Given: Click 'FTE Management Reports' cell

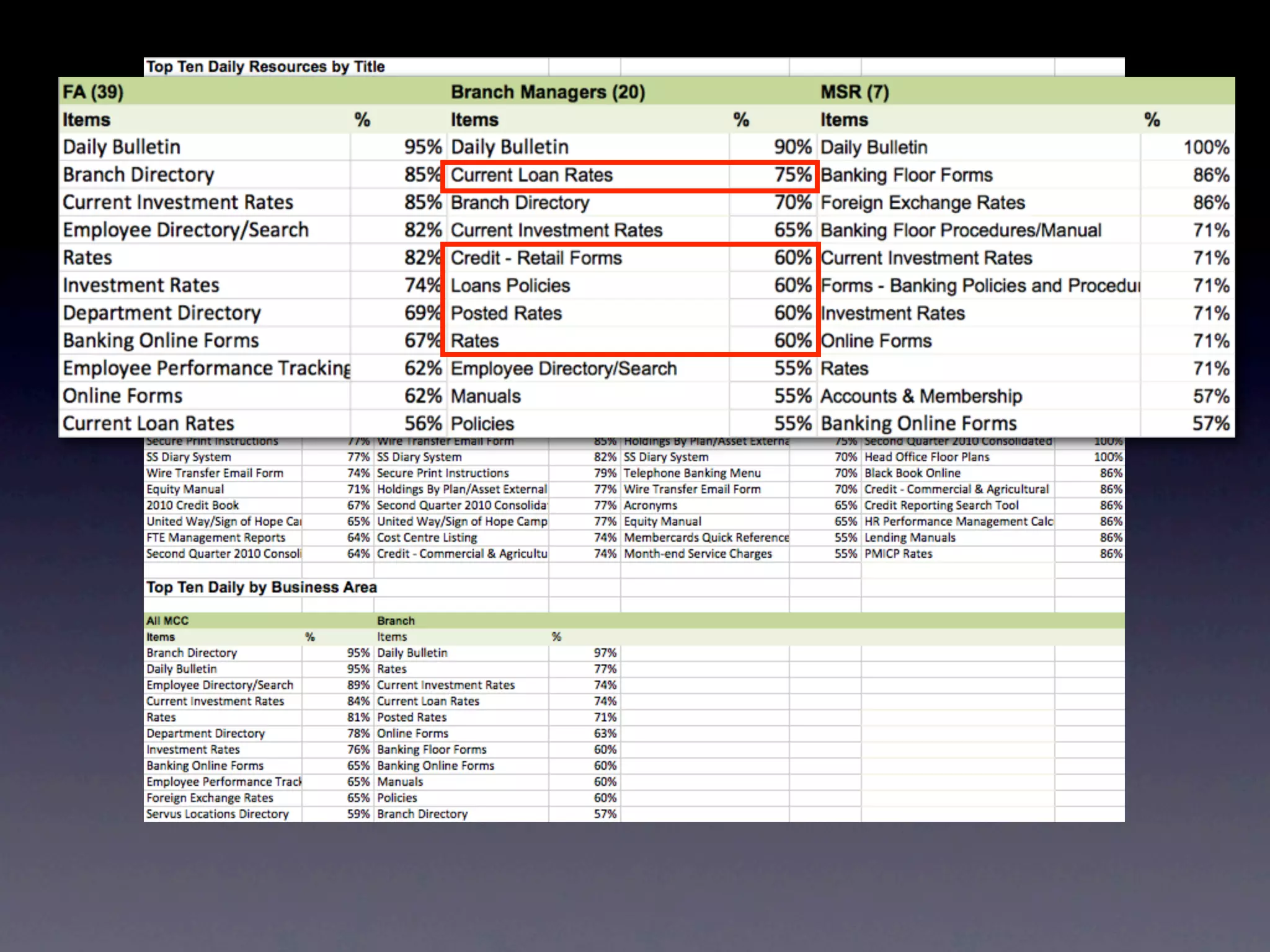Looking at the screenshot, I should [216, 537].
